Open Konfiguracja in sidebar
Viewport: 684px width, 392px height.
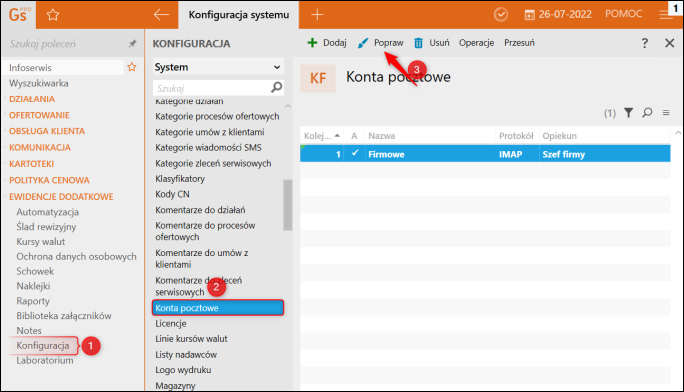coord(43,345)
